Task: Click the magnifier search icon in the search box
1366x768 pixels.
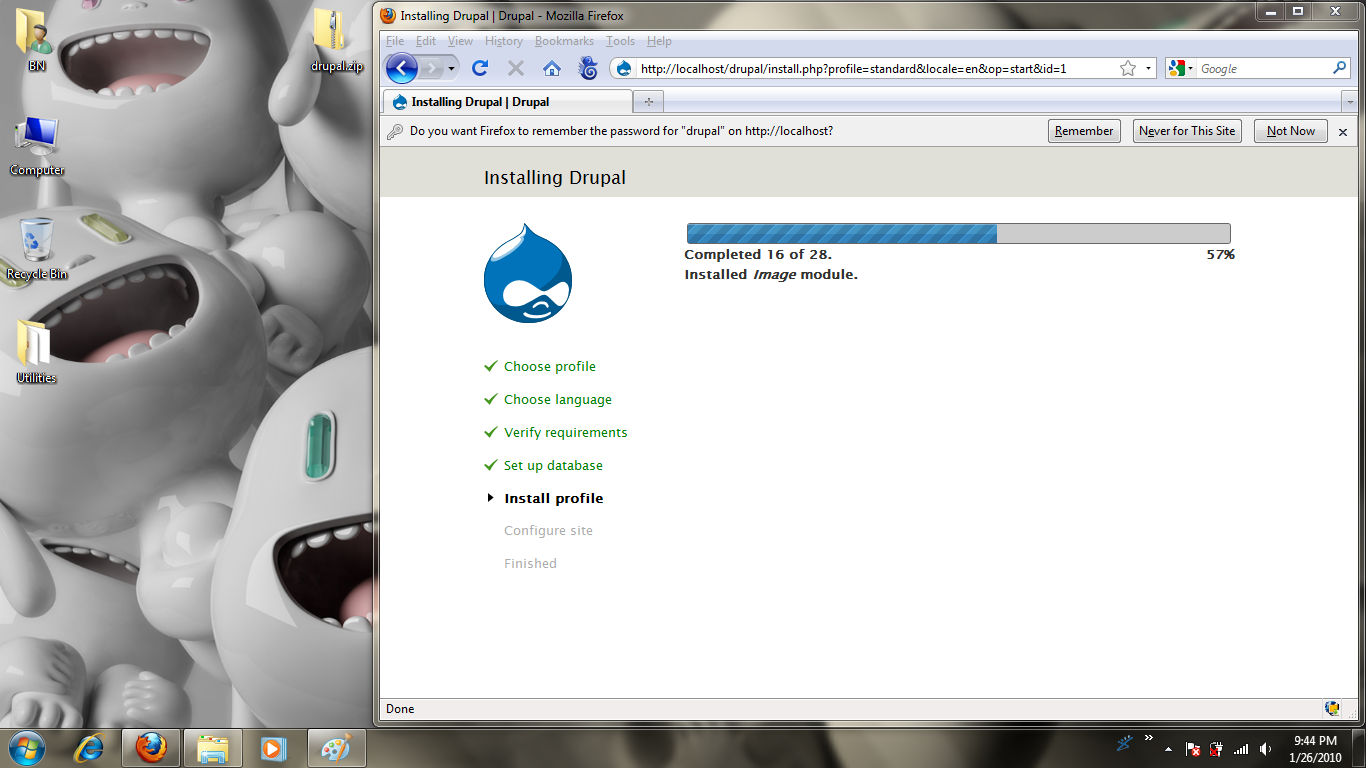Action: 1340,68
